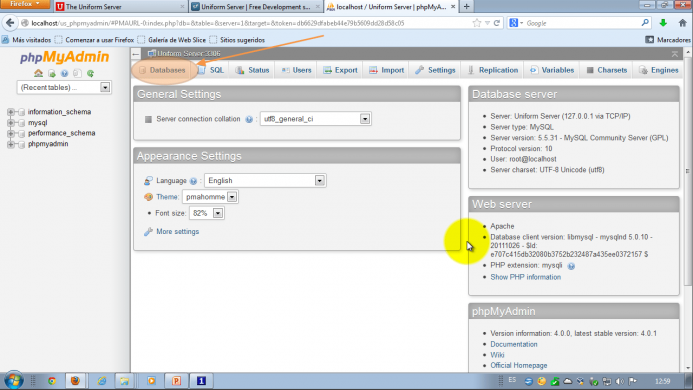This screenshot has width=693, height=390.
Task: Click the help icon next to Server connection collation
Action: [x=249, y=119]
